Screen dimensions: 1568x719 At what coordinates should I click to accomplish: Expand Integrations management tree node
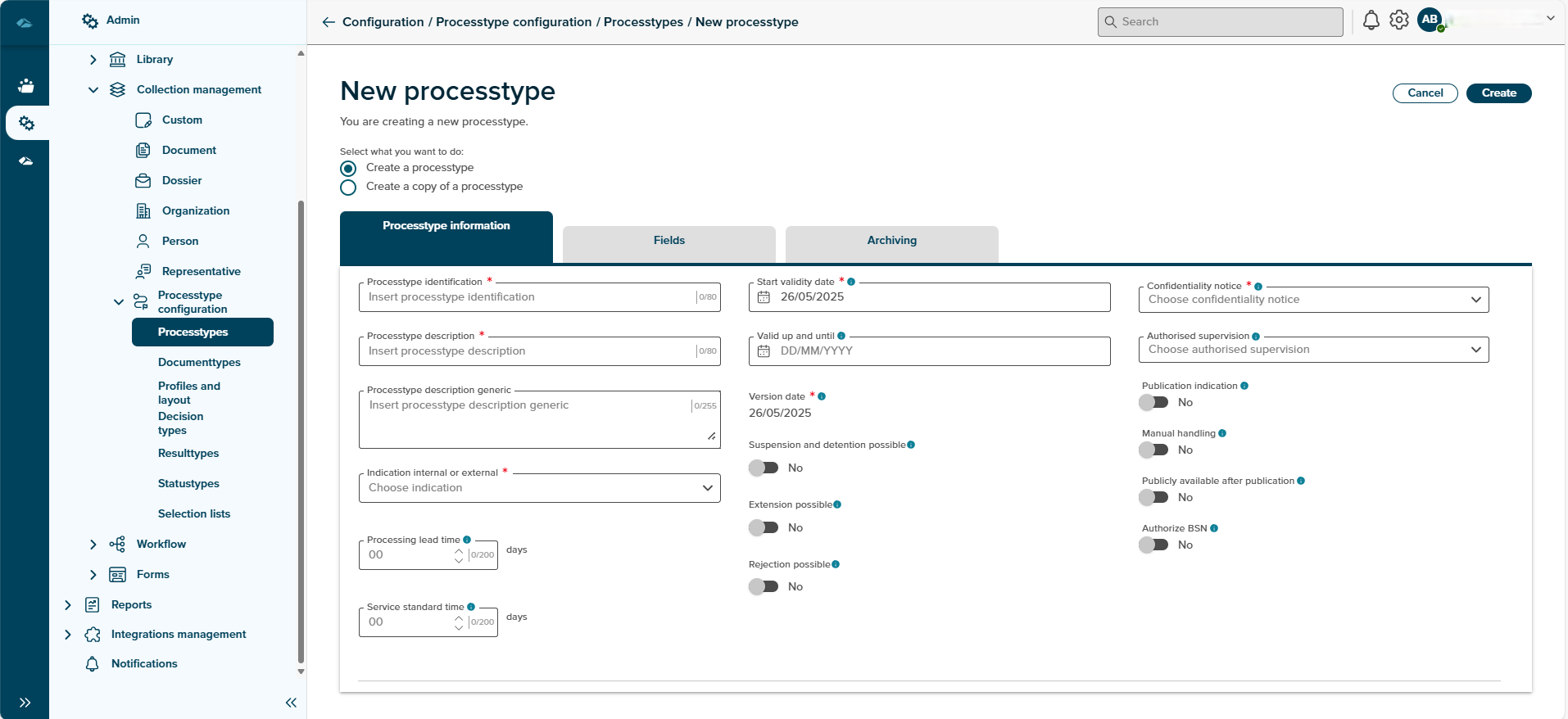pos(67,634)
